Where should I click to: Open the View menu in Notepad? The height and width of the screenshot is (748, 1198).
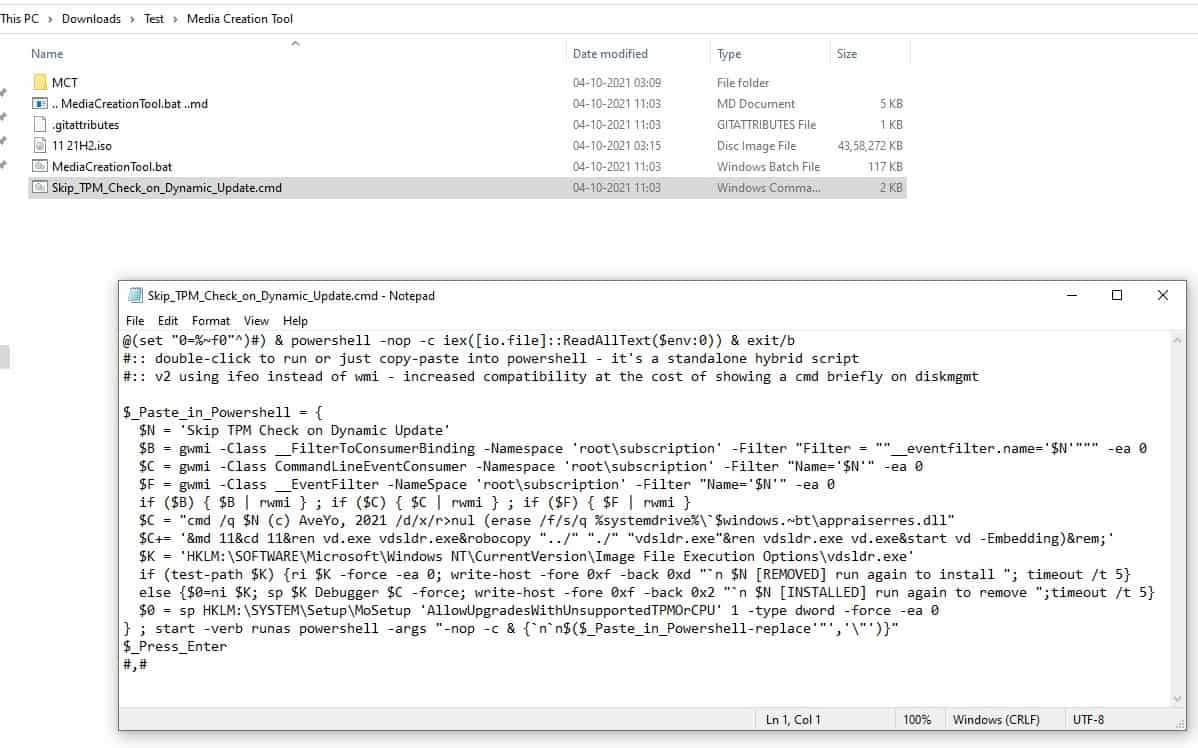pyautogui.click(x=256, y=321)
